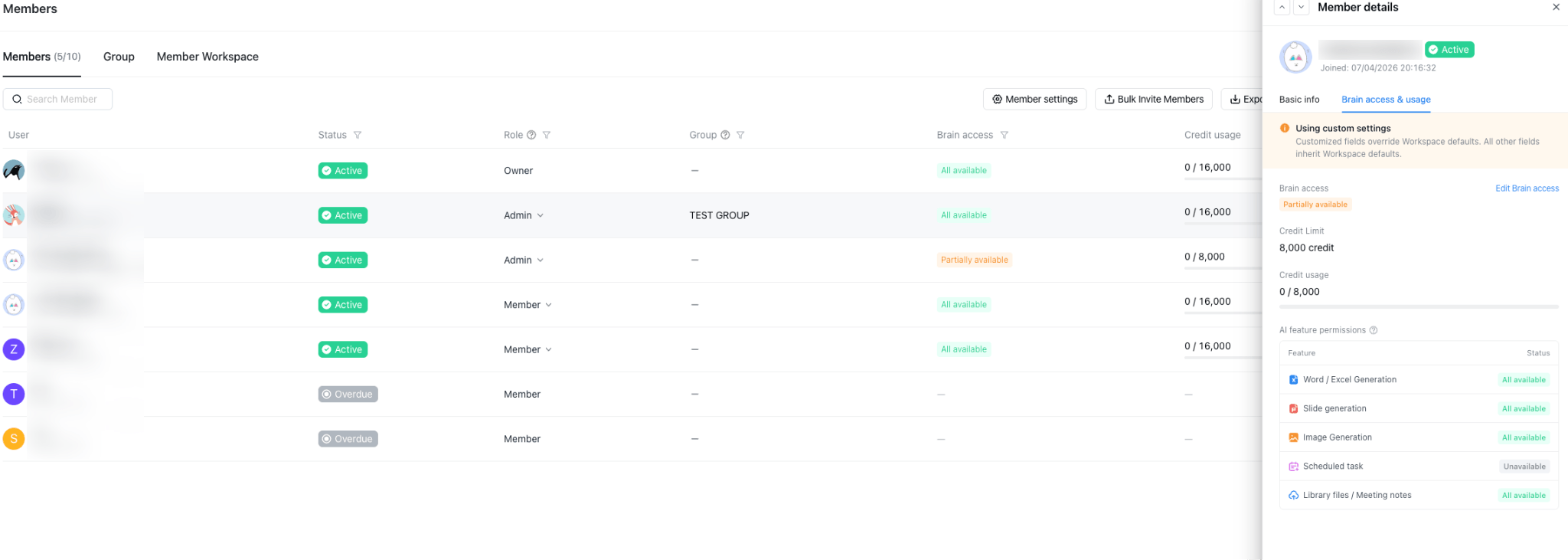This screenshot has width=1568, height=560.
Task: Open the Group column filter funnel
Action: [x=740, y=135]
